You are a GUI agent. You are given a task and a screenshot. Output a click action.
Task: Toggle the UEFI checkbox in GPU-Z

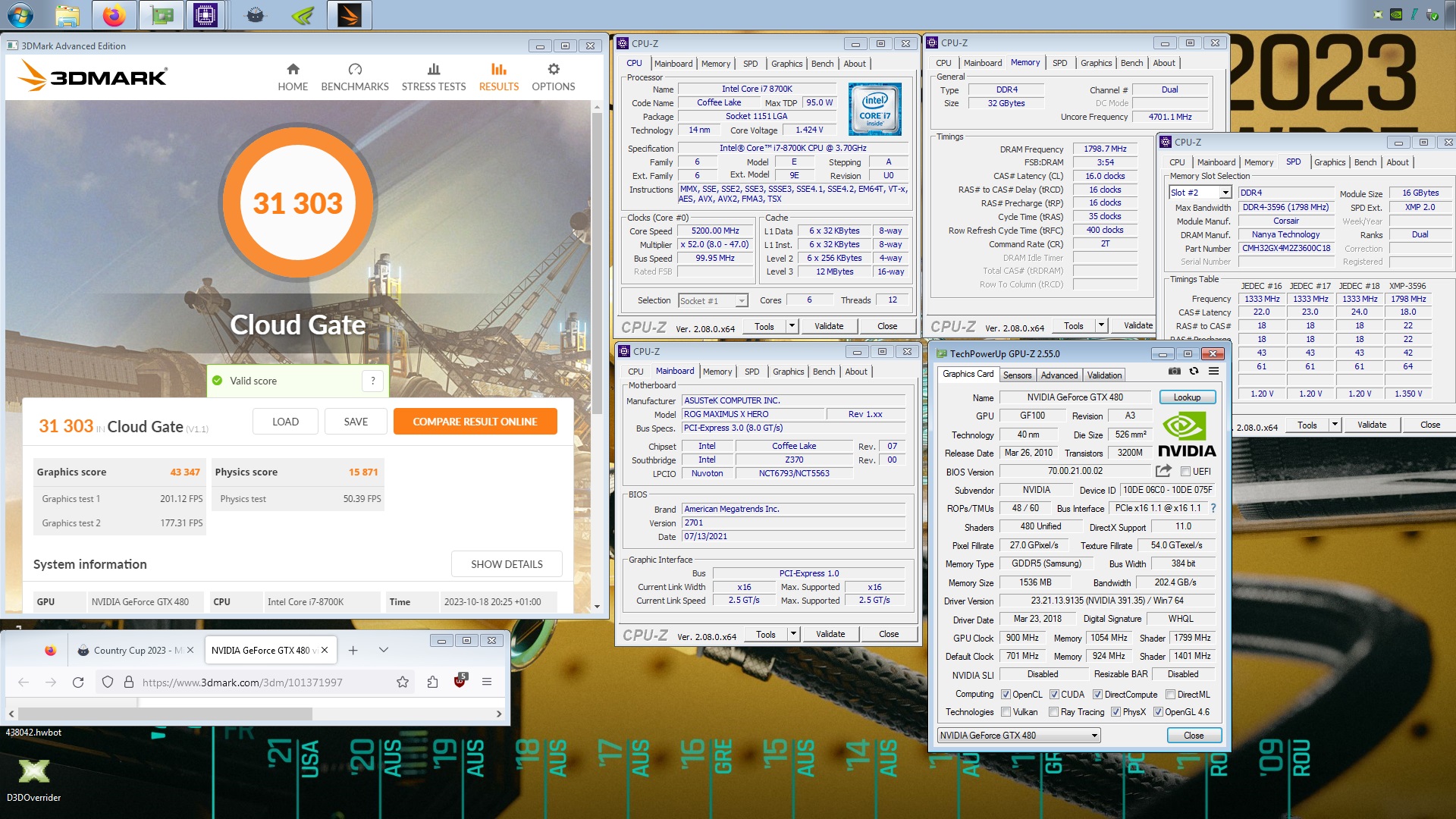point(1185,471)
